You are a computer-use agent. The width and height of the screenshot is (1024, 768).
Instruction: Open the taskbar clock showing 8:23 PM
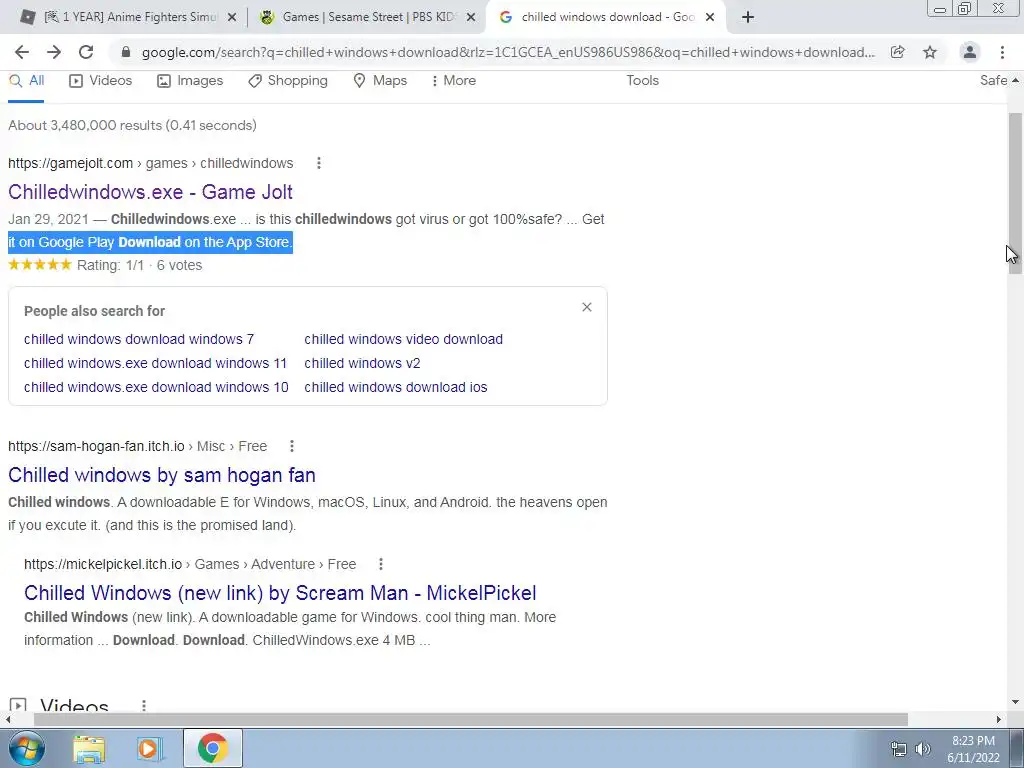click(x=973, y=749)
